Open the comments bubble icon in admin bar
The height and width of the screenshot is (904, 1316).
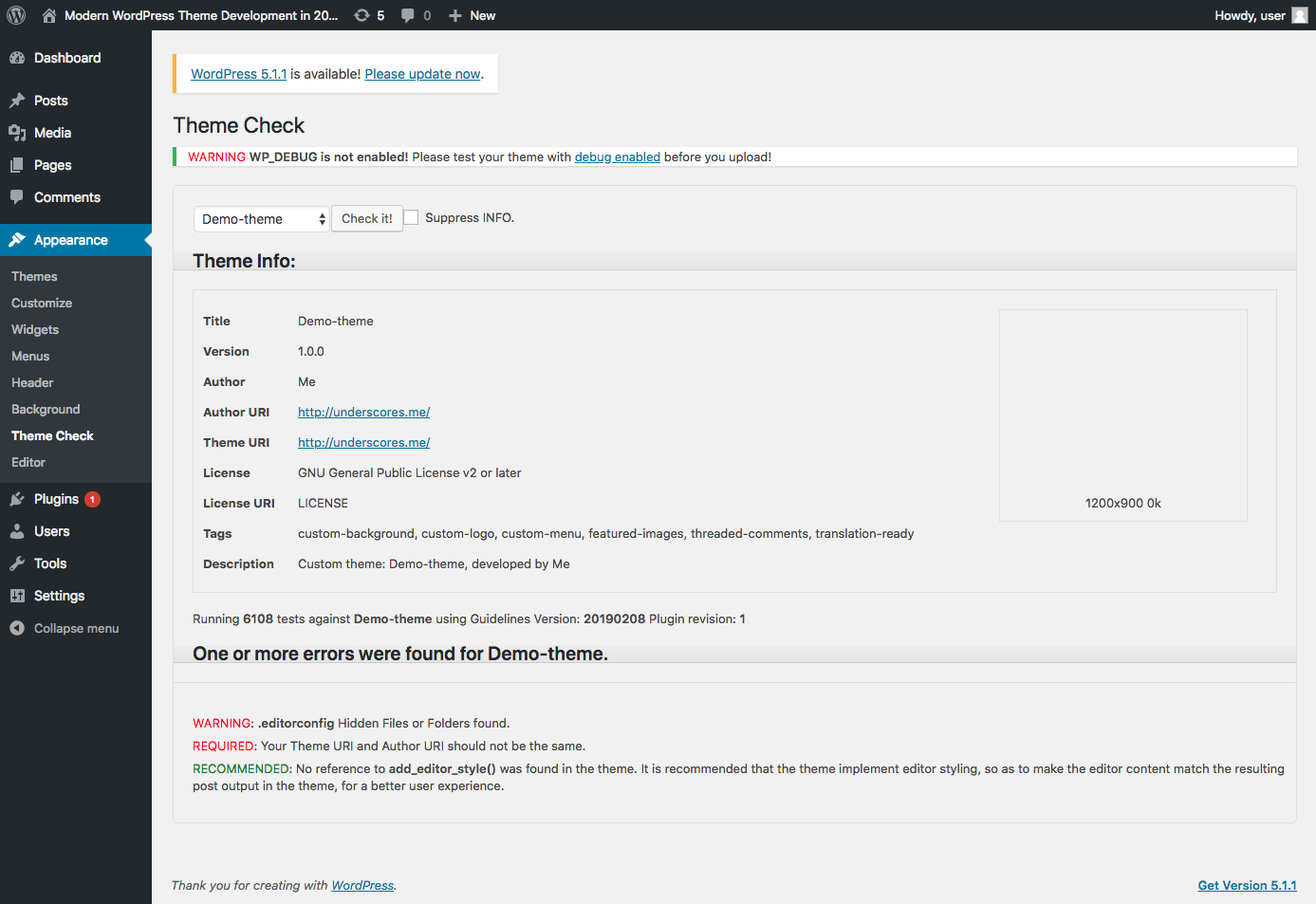pyautogui.click(x=408, y=15)
